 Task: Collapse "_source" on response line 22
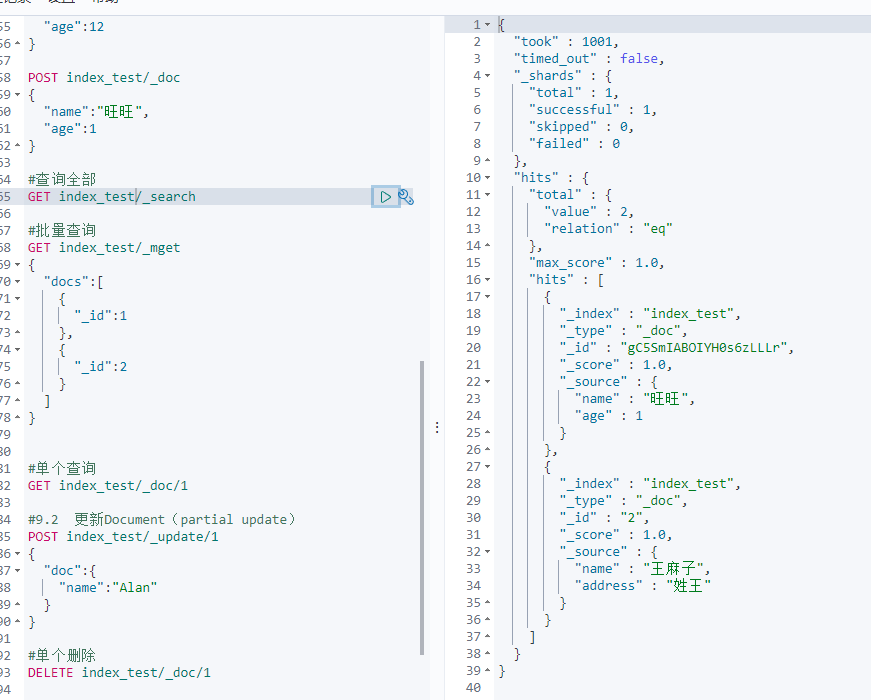click(487, 382)
